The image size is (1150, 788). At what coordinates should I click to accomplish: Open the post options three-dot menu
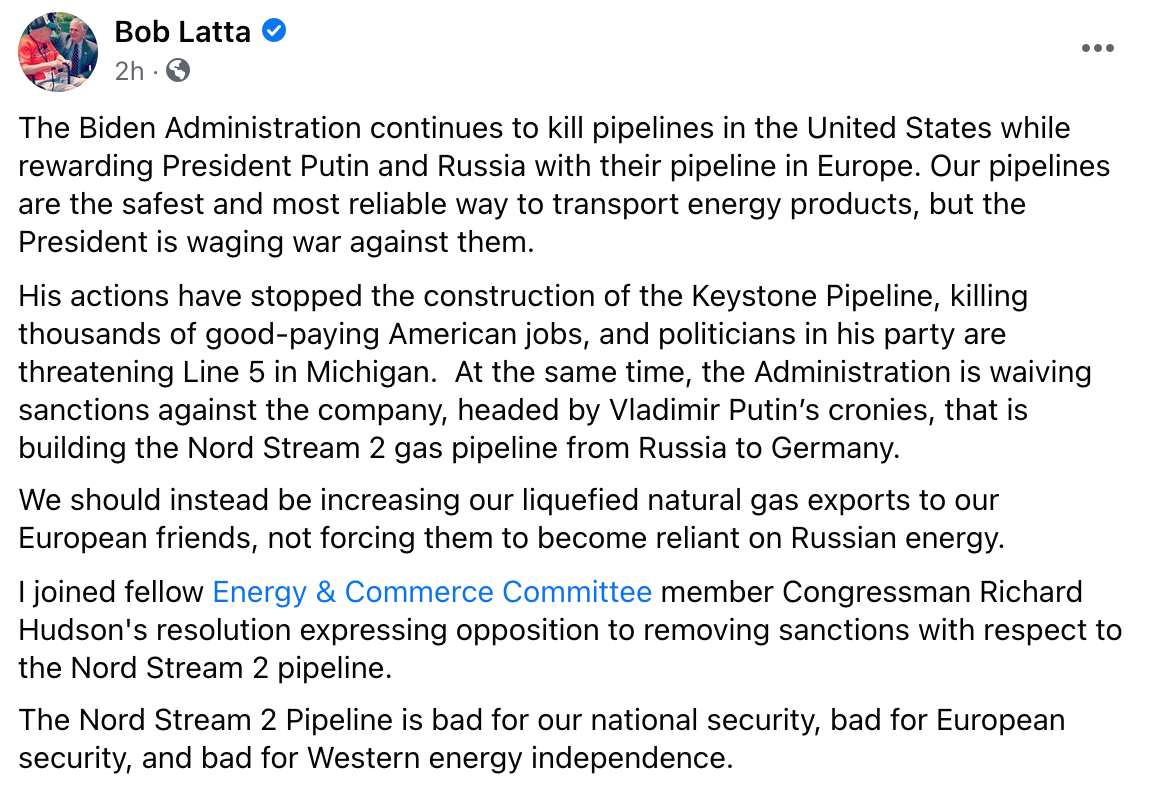(1097, 49)
